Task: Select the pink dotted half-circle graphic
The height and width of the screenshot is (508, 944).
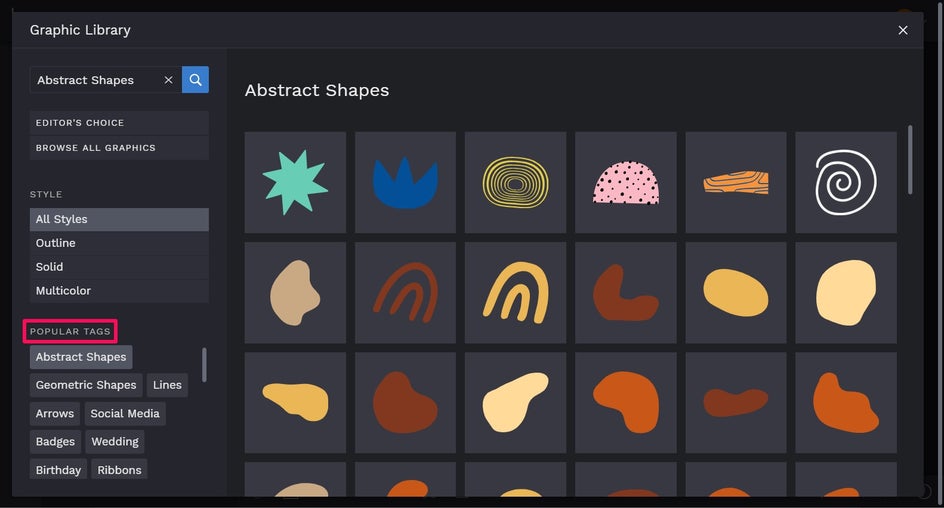Action: coord(626,182)
